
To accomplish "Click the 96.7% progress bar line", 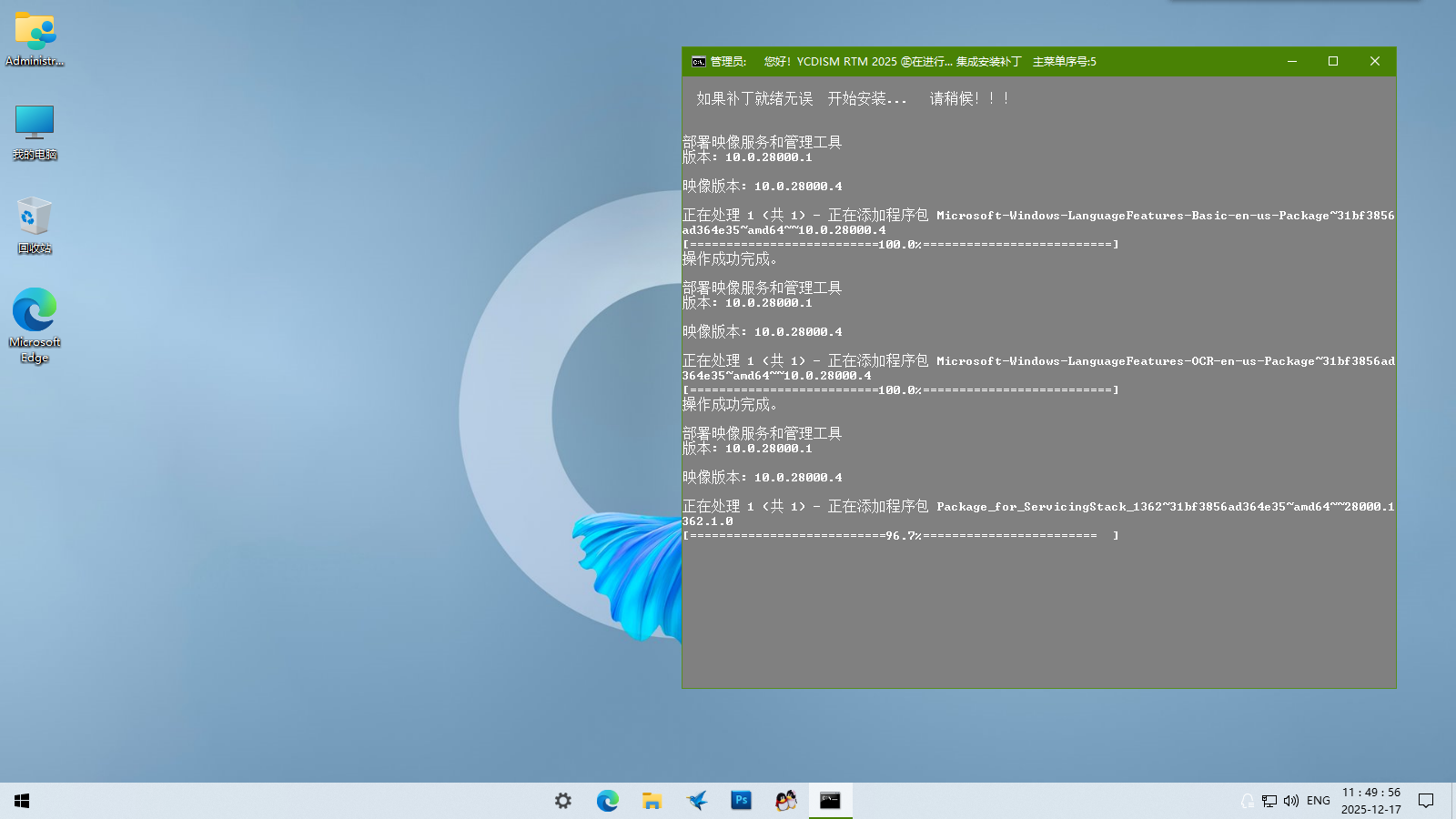I will pyautogui.click(x=901, y=536).
